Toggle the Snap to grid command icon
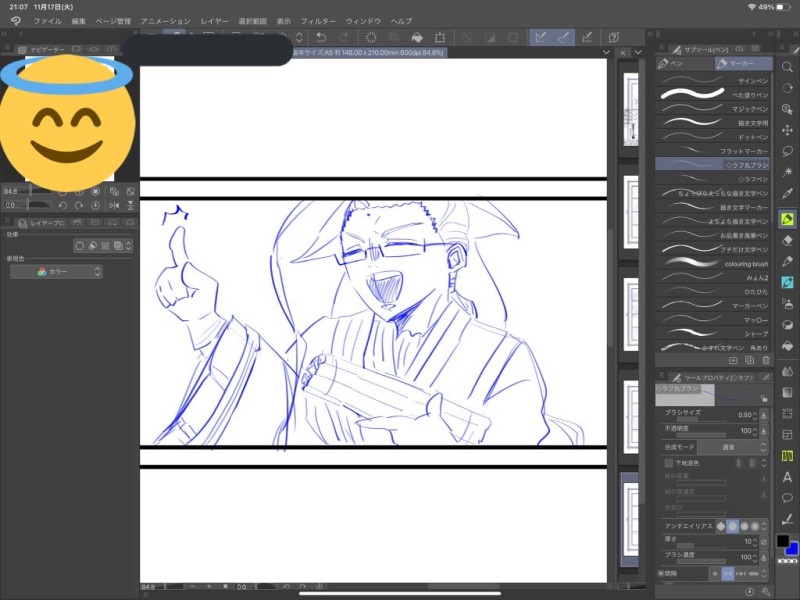This screenshot has height=600, width=800. pos(587,37)
